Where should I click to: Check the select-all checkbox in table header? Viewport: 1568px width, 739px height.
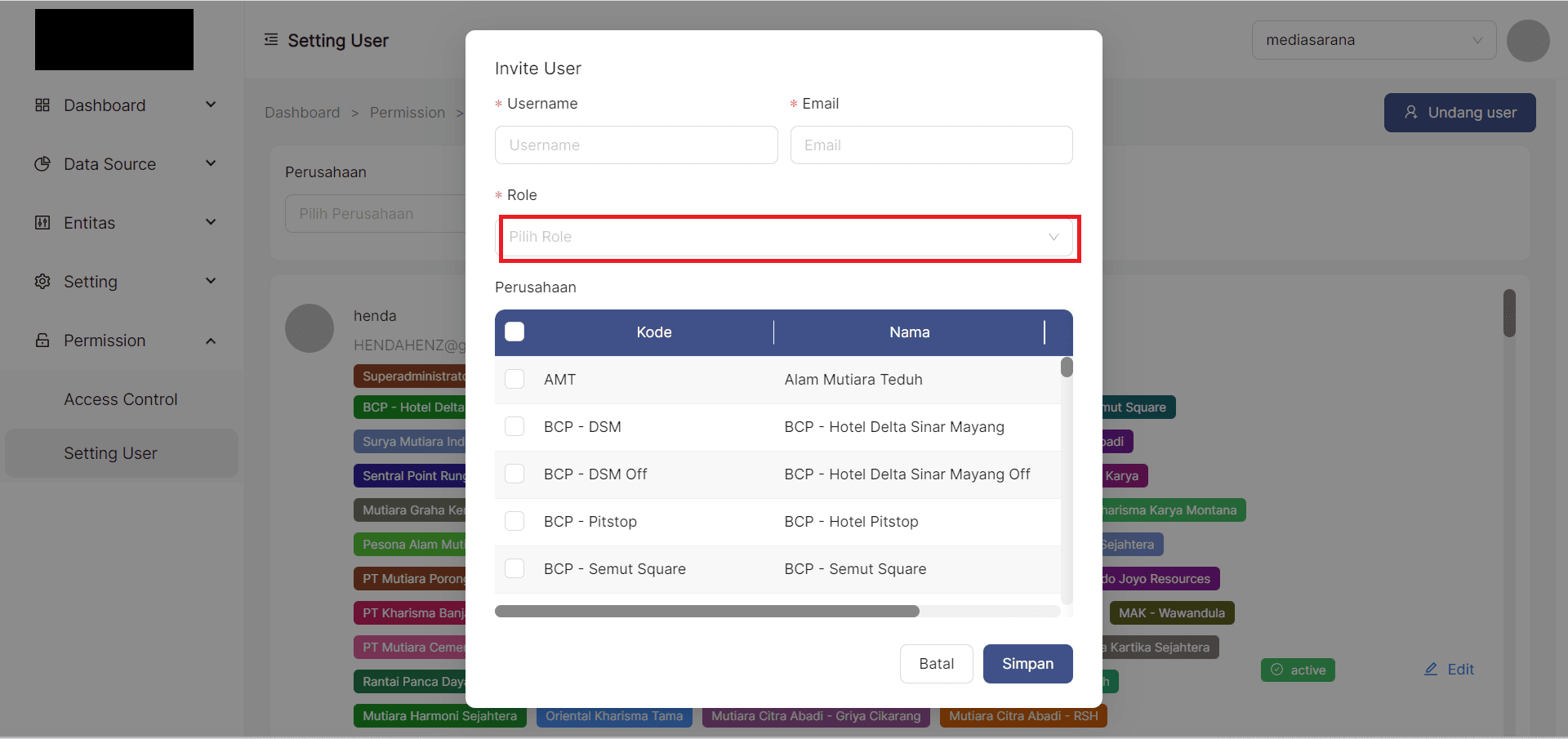point(514,332)
